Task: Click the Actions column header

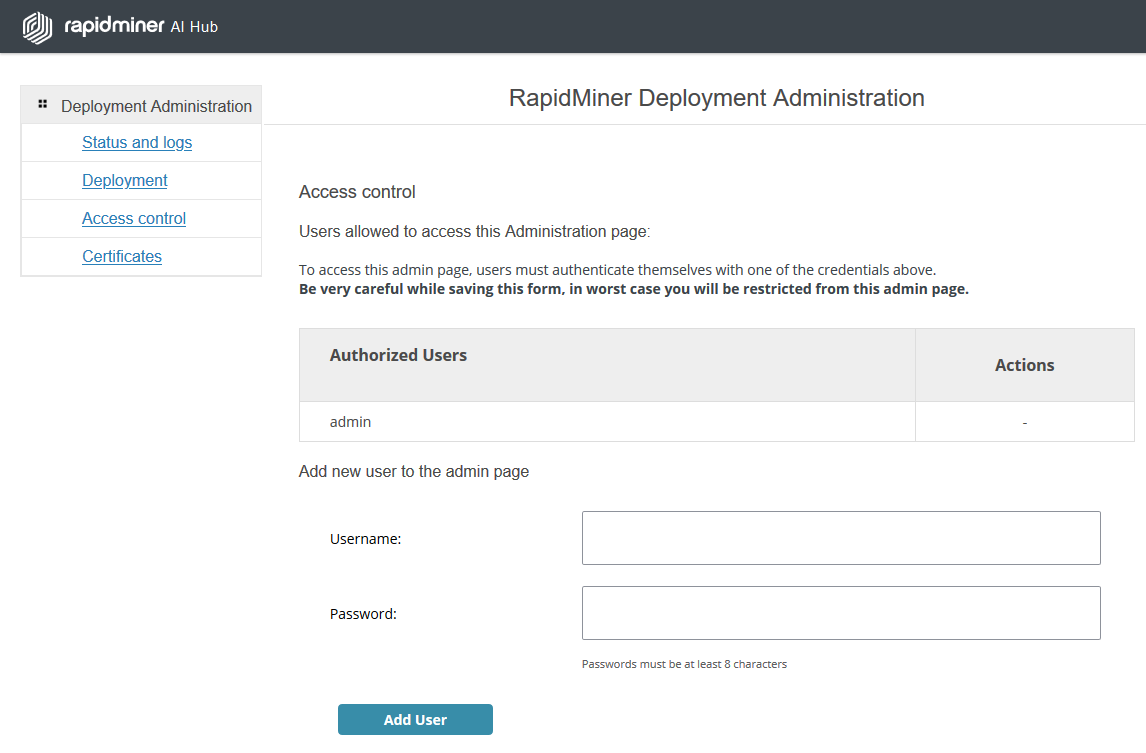Action: [1024, 365]
